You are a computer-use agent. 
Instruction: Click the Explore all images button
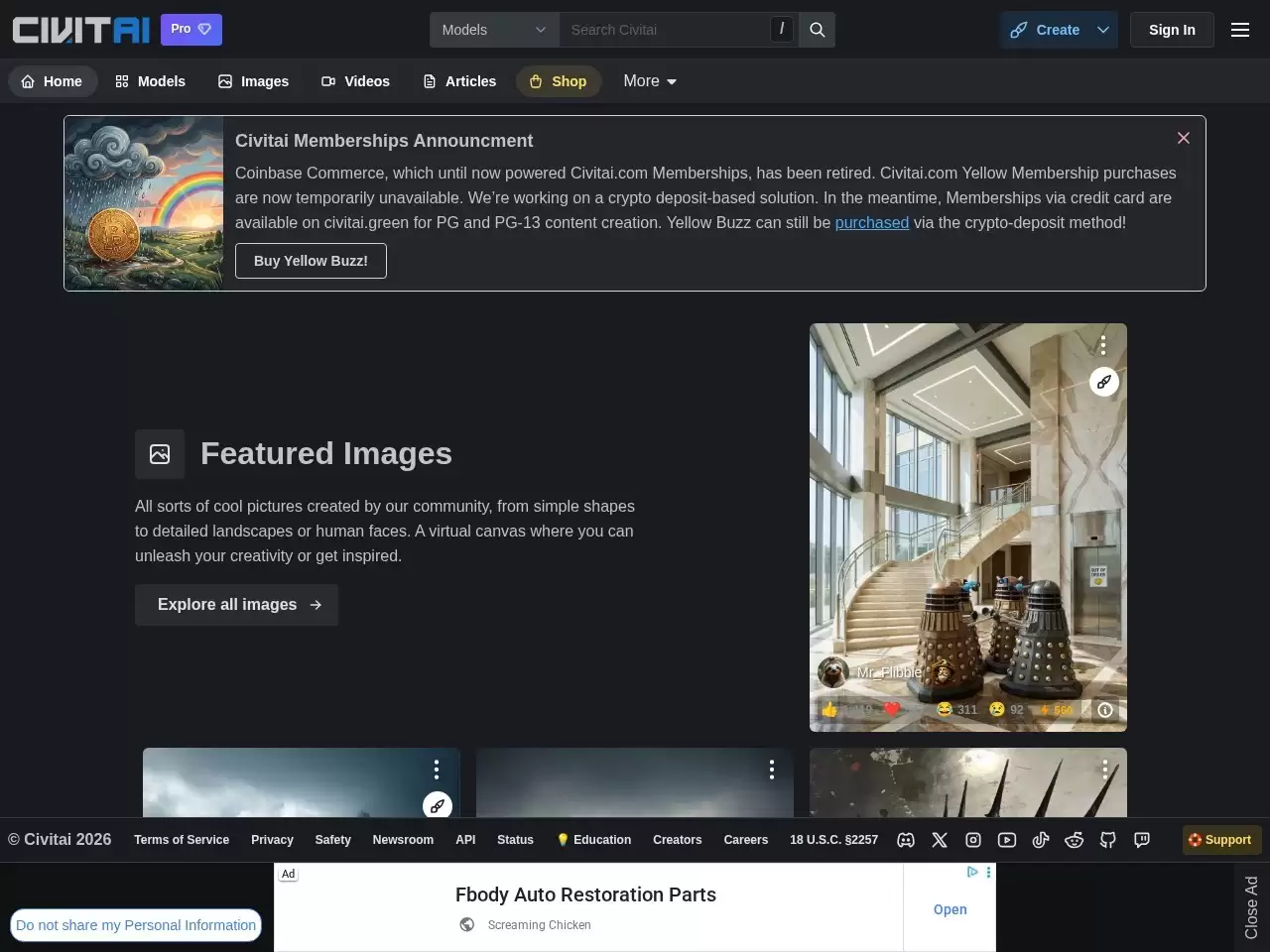(x=236, y=605)
